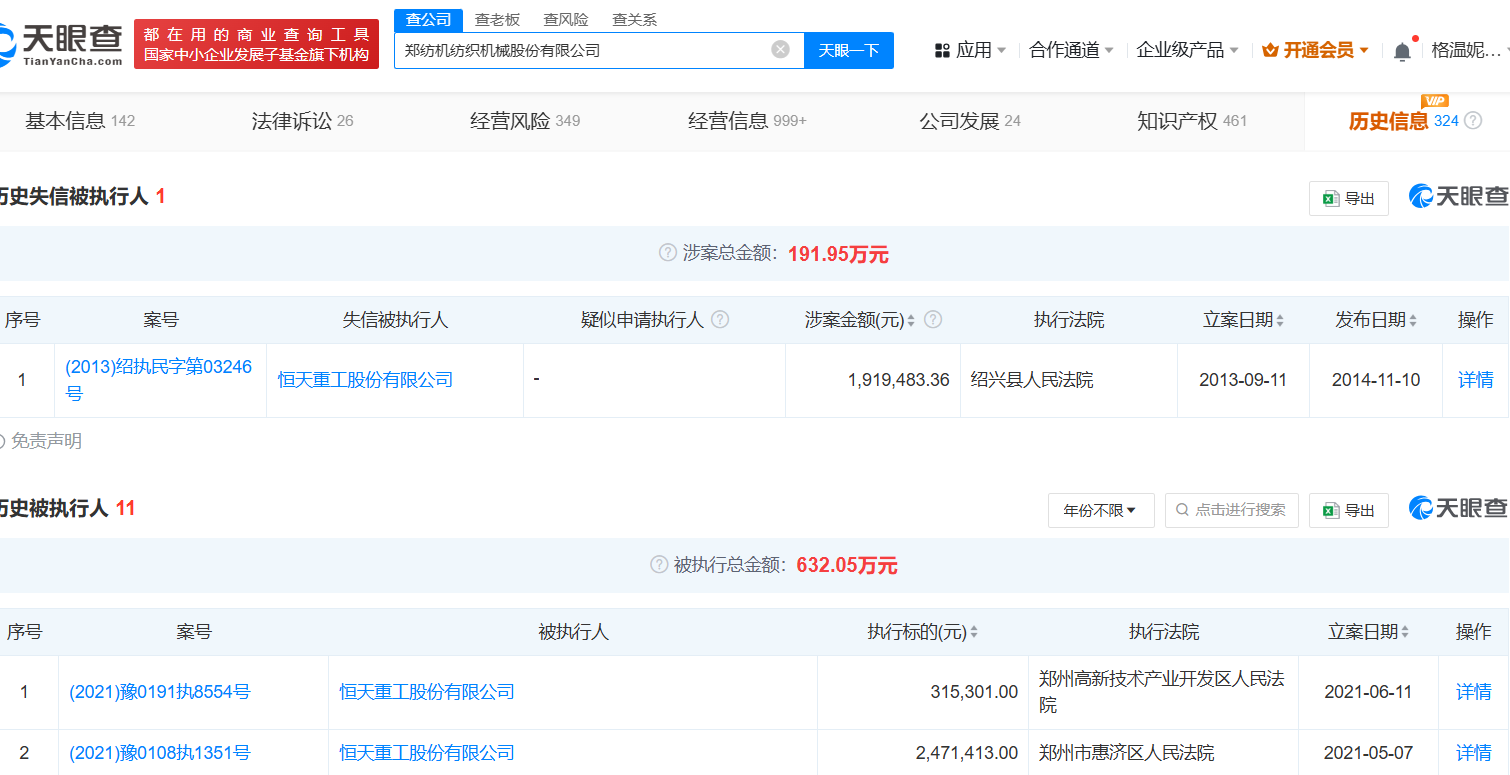Open 恒天重工 link in 1351号 row
The height and width of the screenshot is (775, 1510).
[x=427, y=753]
